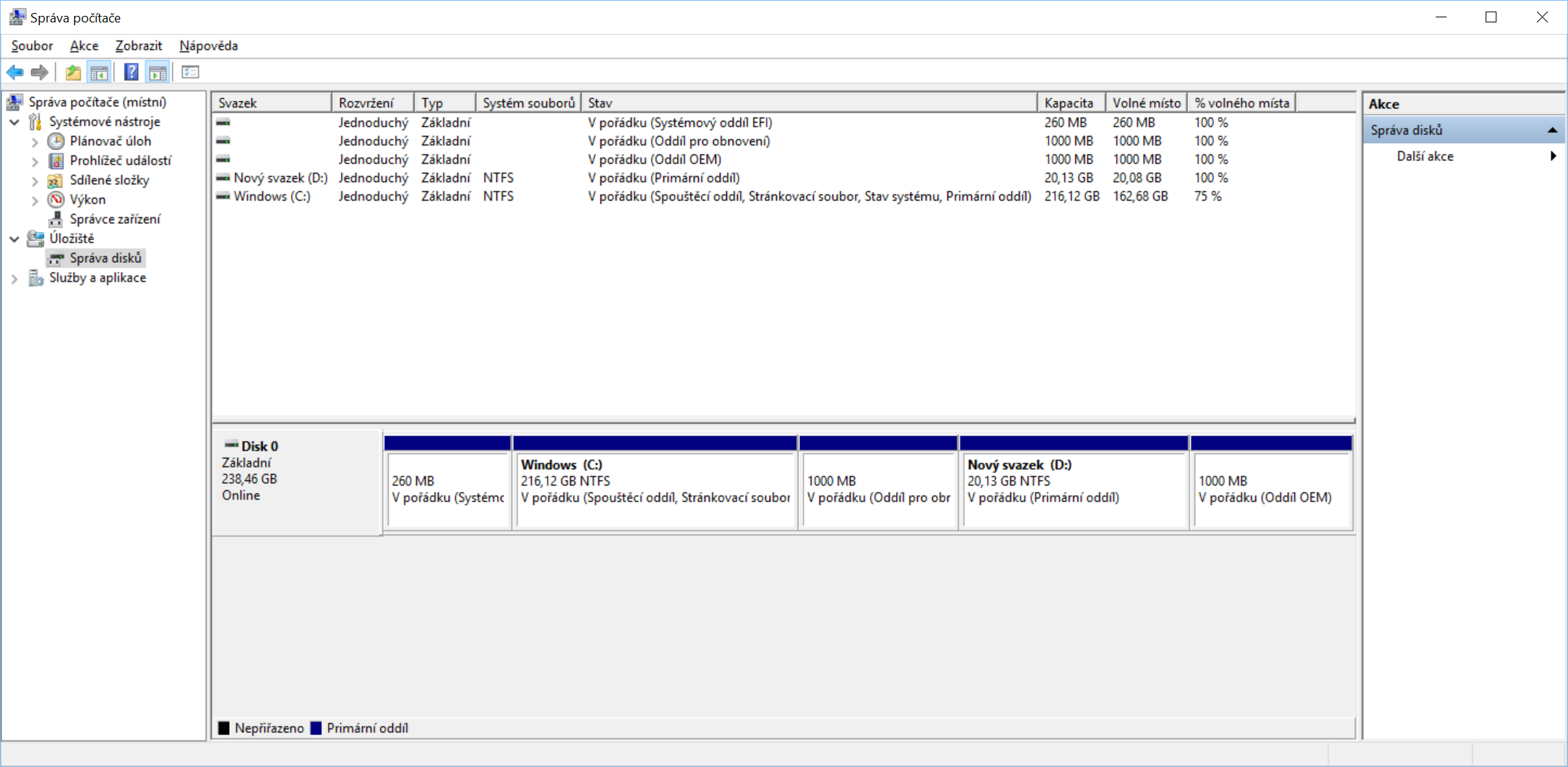This screenshot has width=1568, height=767.
Task: Collapse the Úložiště tree node
Action: tap(14, 239)
